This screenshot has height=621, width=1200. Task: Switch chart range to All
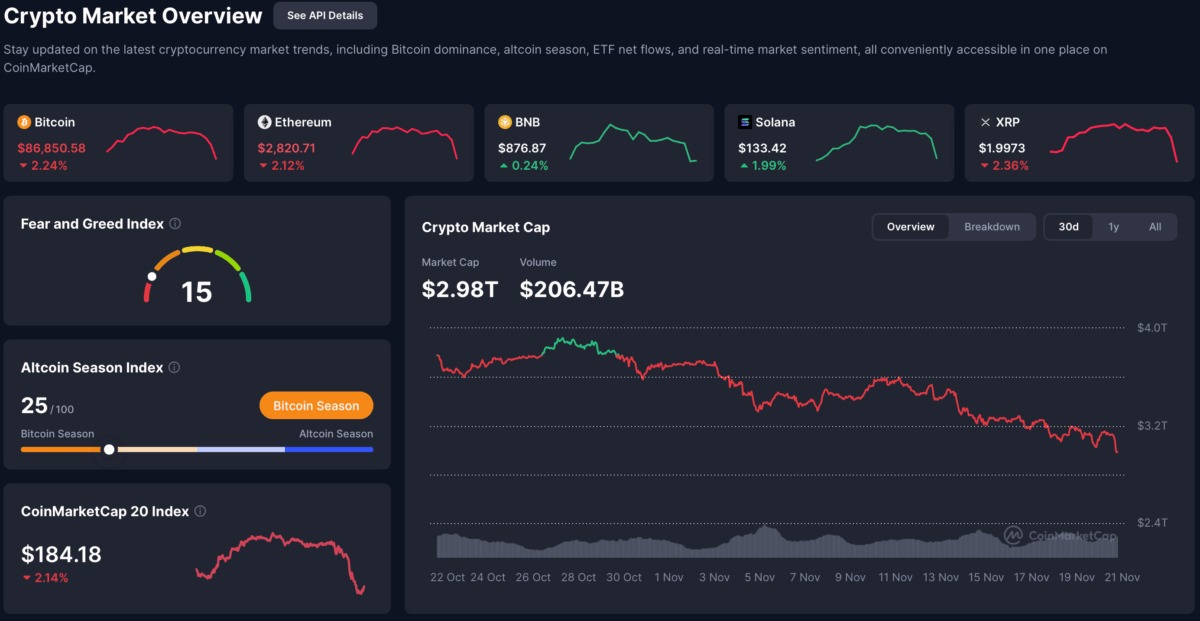pos(1155,227)
